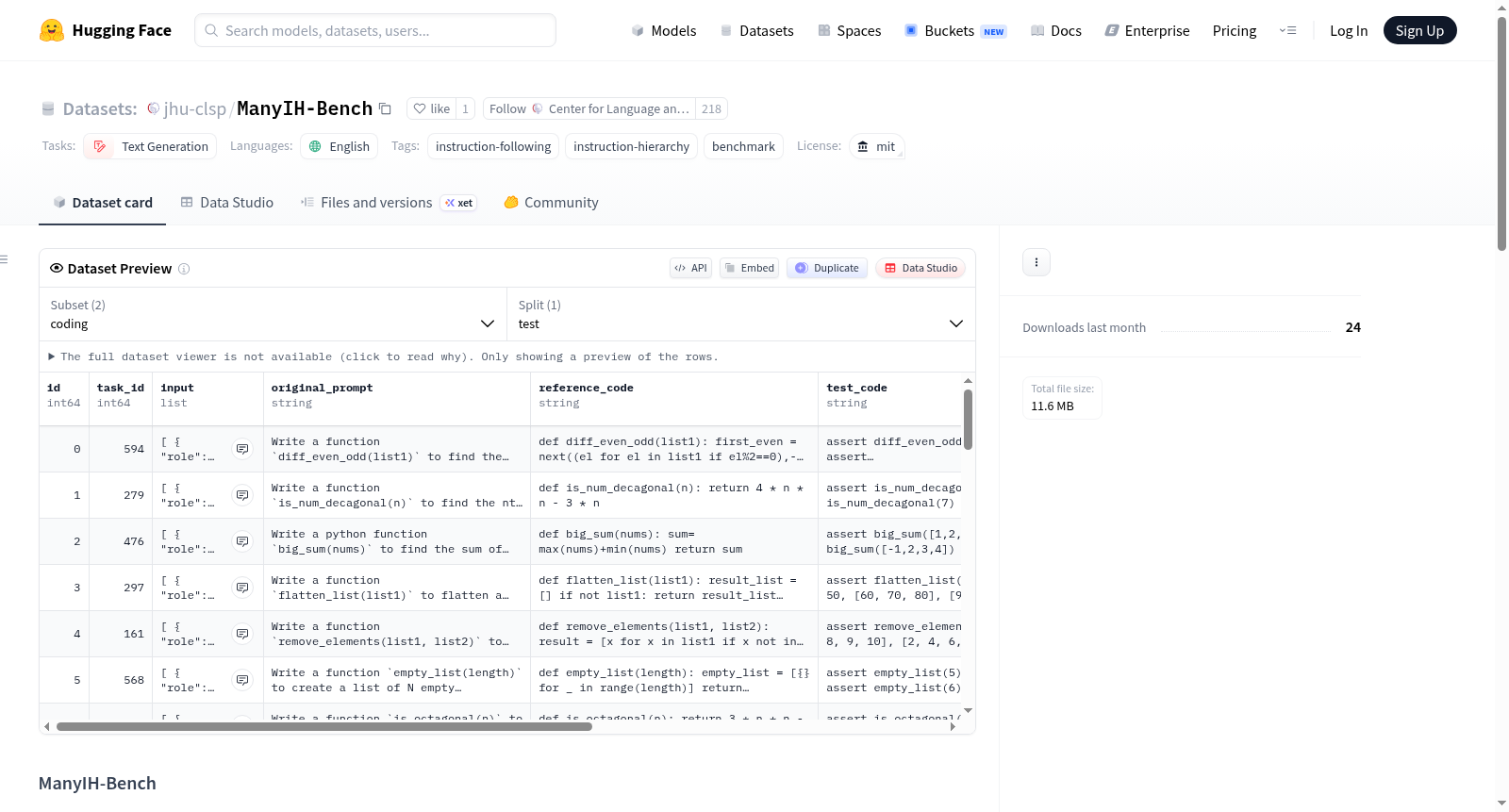The image size is (1509, 812).
Task: Click the ManyIH-Bench dataset title
Action: pyautogui.click(x=305, y=108)
